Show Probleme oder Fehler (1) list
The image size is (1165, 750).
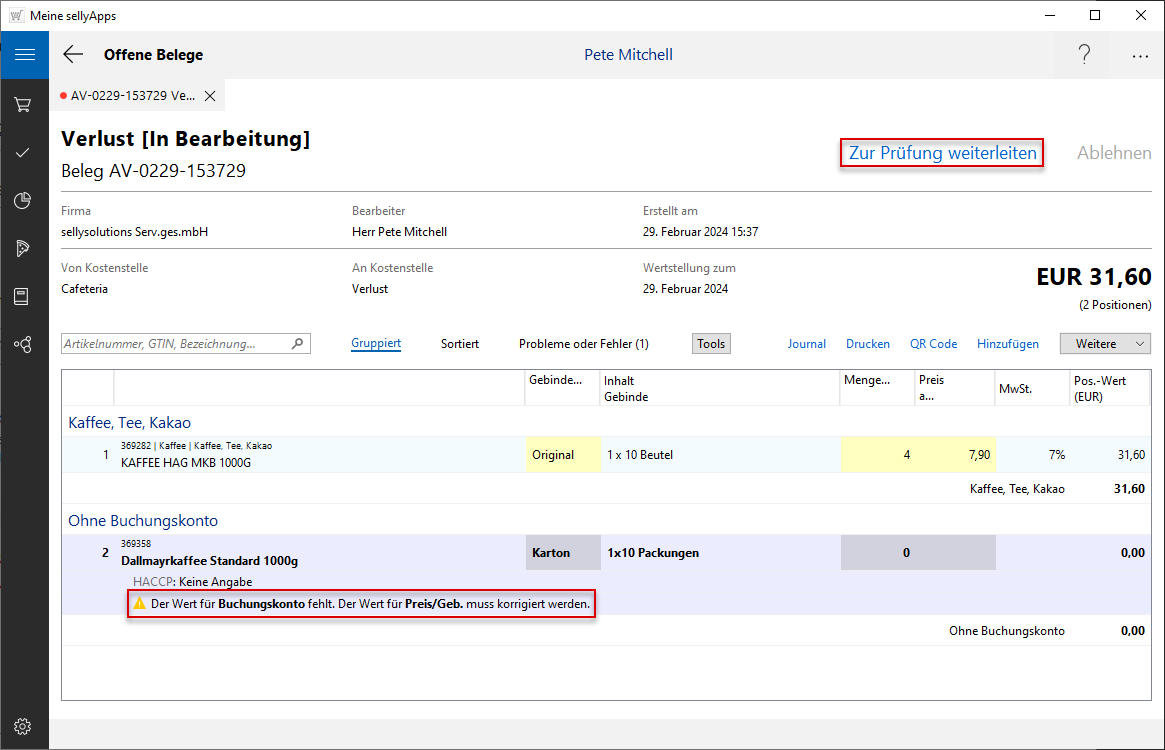click(583, 343)
